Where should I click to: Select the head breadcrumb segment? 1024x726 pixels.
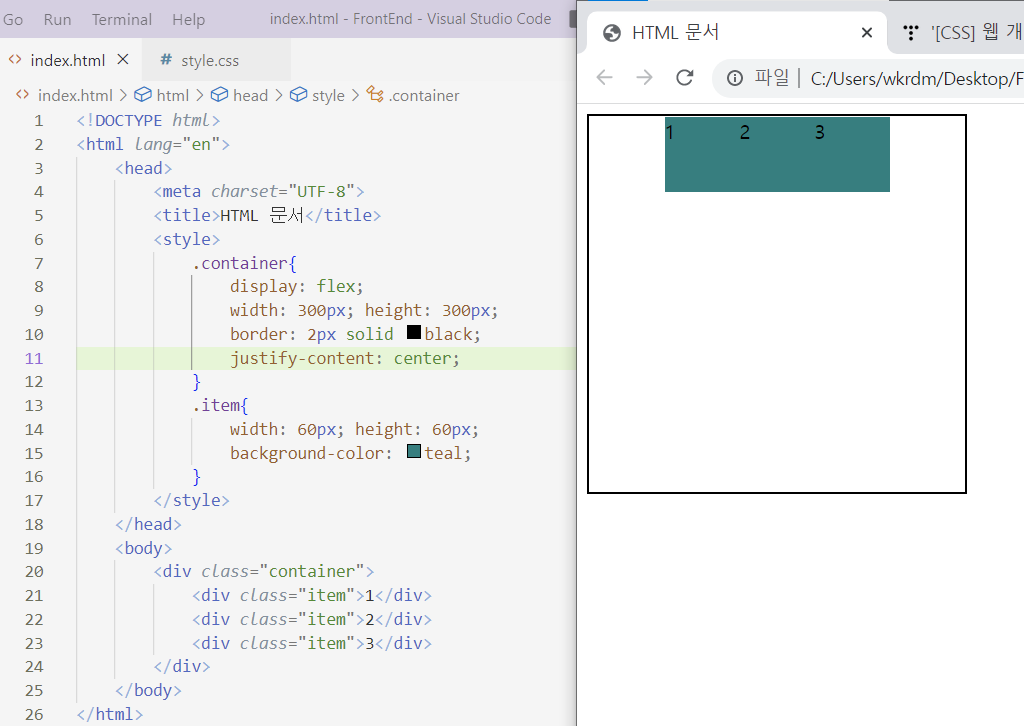(x=250, y=95)
